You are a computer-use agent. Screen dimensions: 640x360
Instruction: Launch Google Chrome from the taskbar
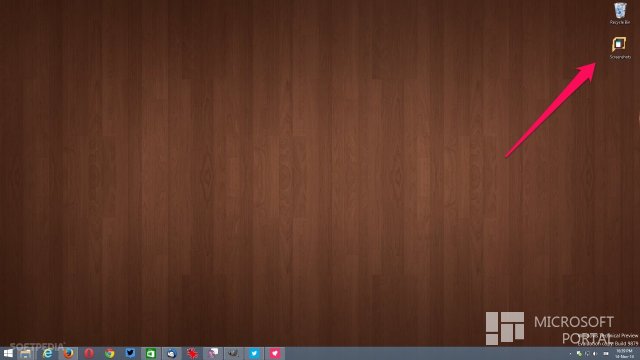[109, 353]
